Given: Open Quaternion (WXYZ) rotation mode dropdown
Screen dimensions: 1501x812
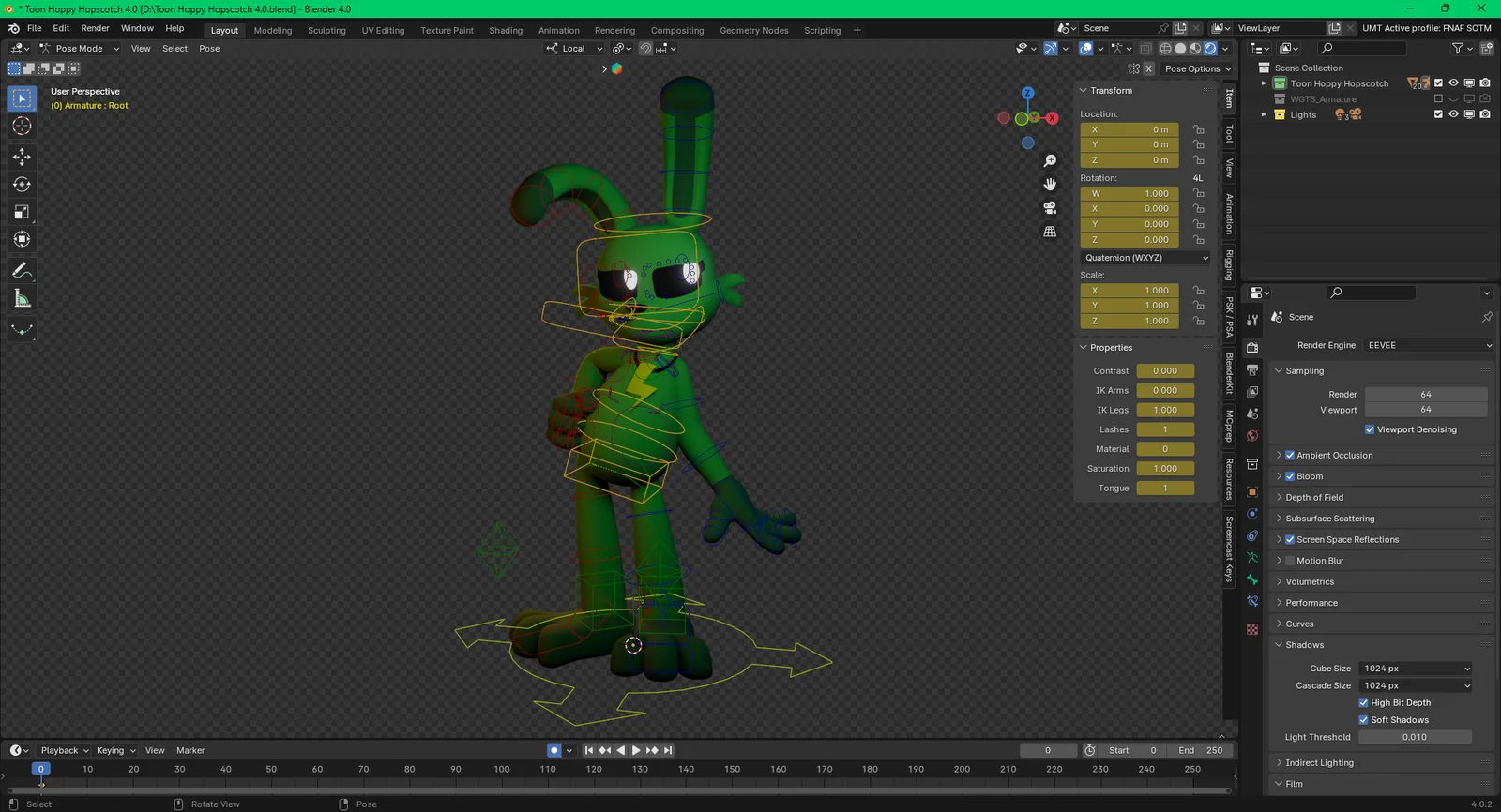Looking at the screenshot, I should click(1145, 258).
